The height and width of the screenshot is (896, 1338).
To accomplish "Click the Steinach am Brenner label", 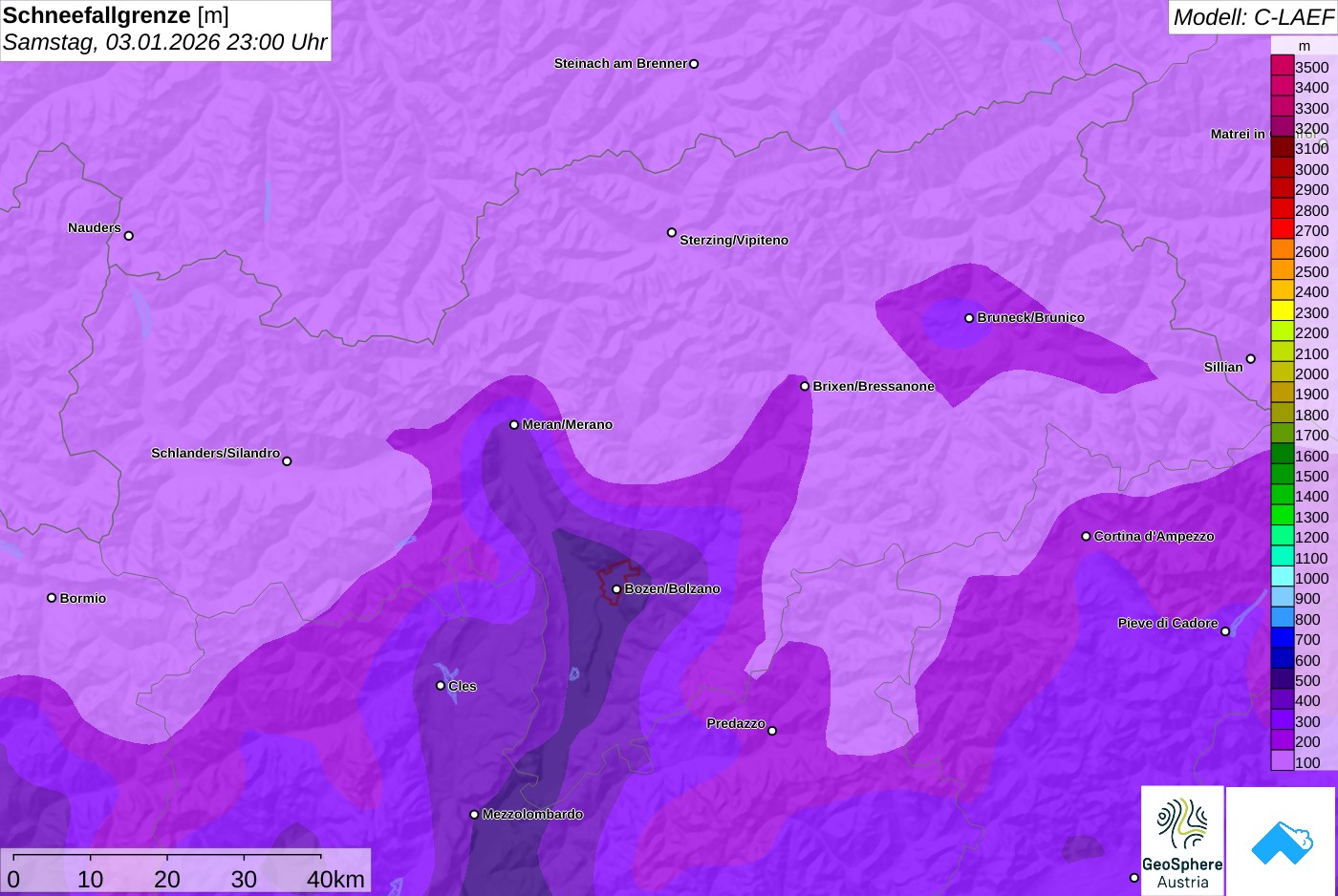I will 620,63.
